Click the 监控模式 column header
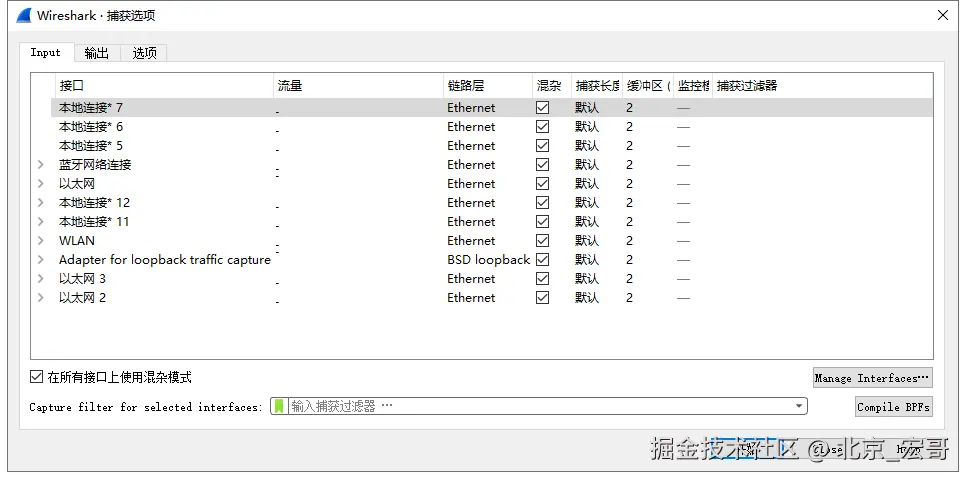The image size is (966, 479). (693, 86)
